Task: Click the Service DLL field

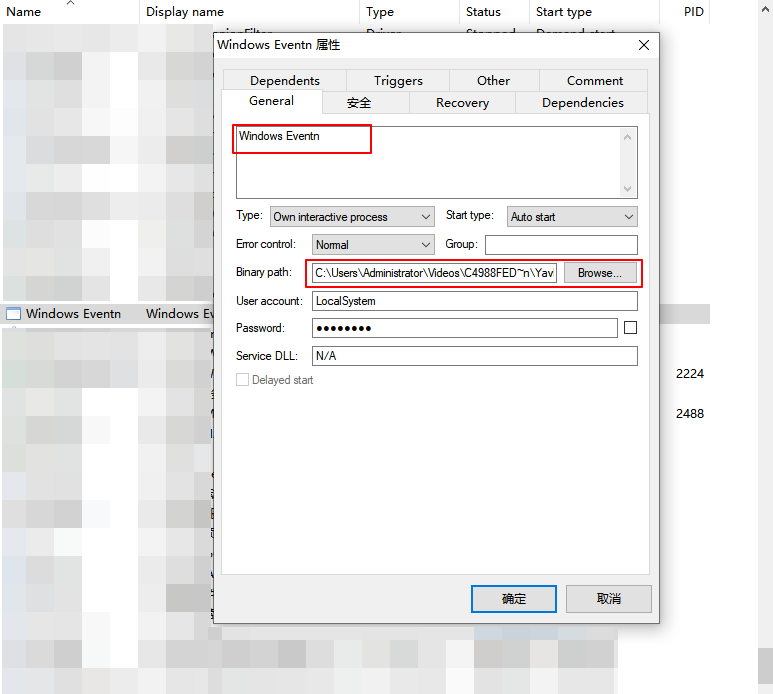Action: coord(474,356)
